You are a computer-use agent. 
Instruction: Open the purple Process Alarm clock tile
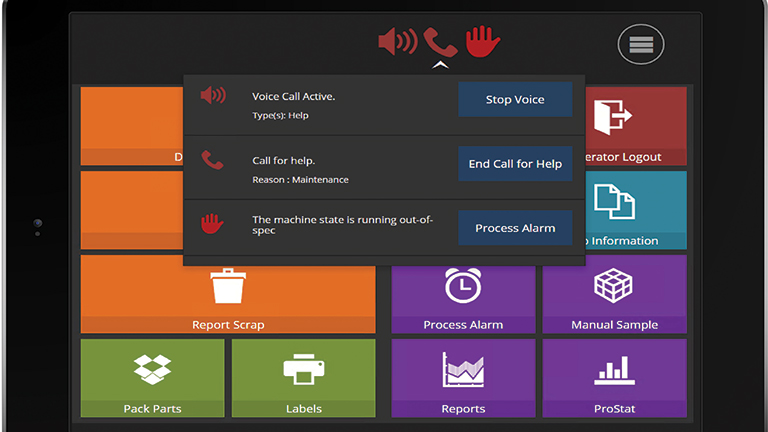coord(463,296)
